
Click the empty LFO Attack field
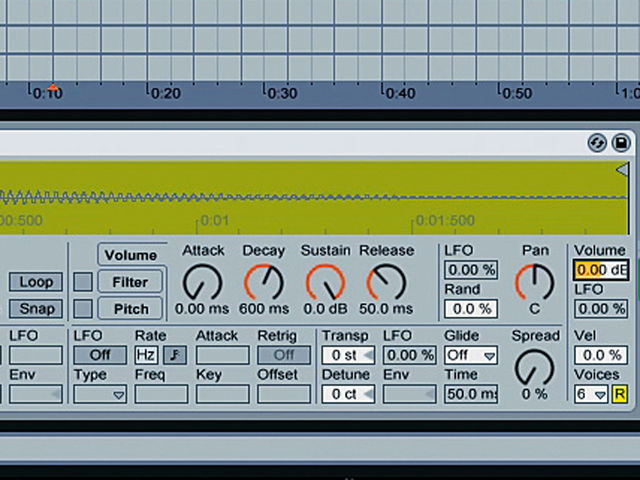coord(222,355)
